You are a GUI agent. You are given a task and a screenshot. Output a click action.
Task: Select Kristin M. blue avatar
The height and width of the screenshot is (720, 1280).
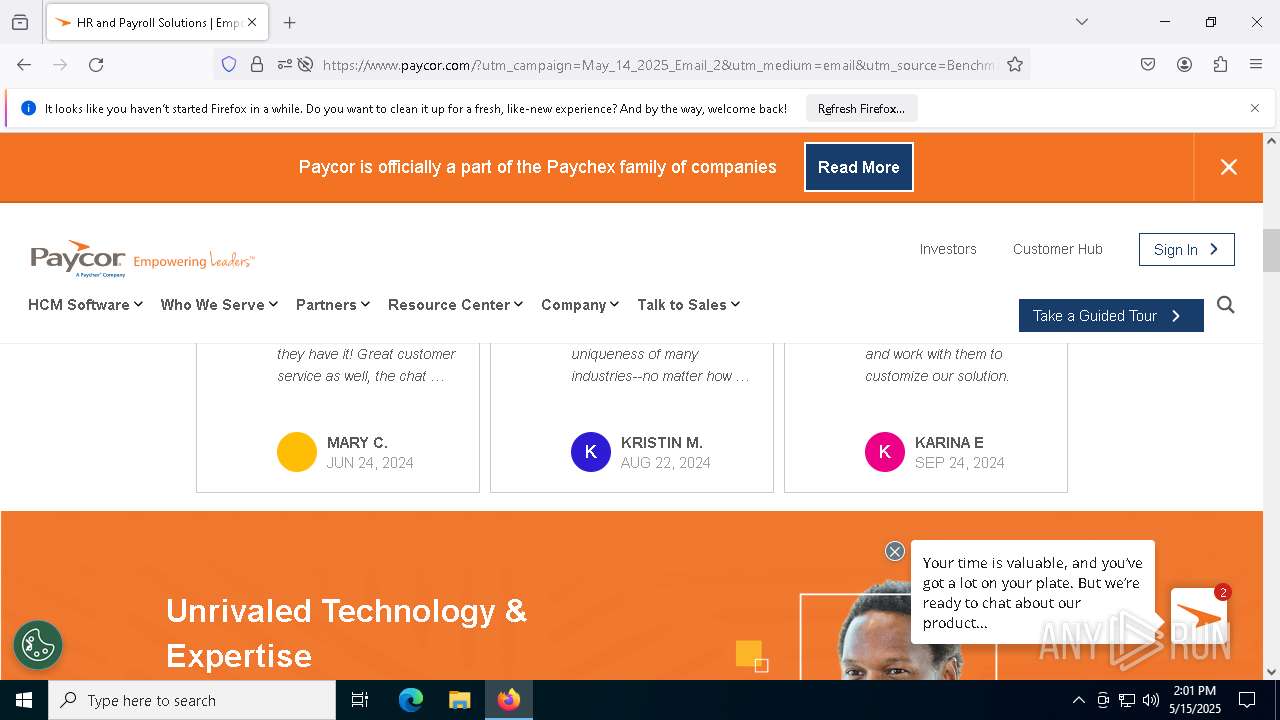(x=591, y=452)
